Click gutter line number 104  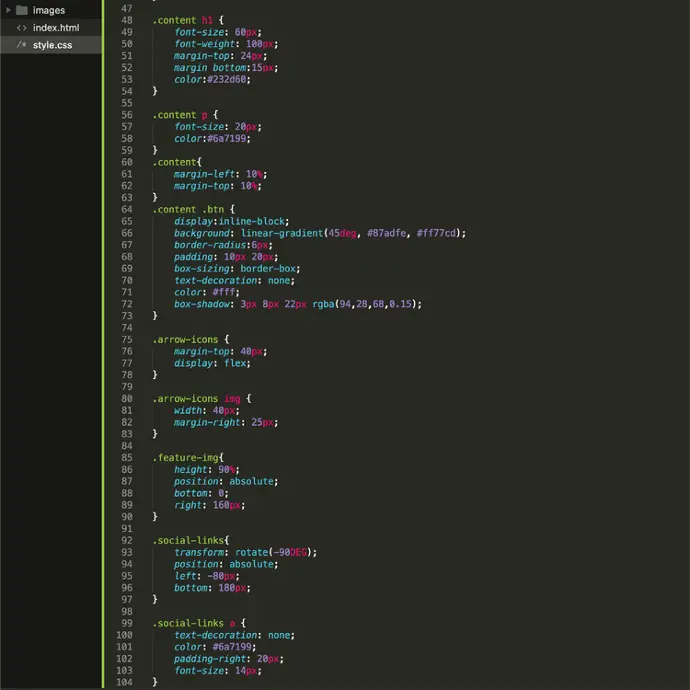pos(124,683)
